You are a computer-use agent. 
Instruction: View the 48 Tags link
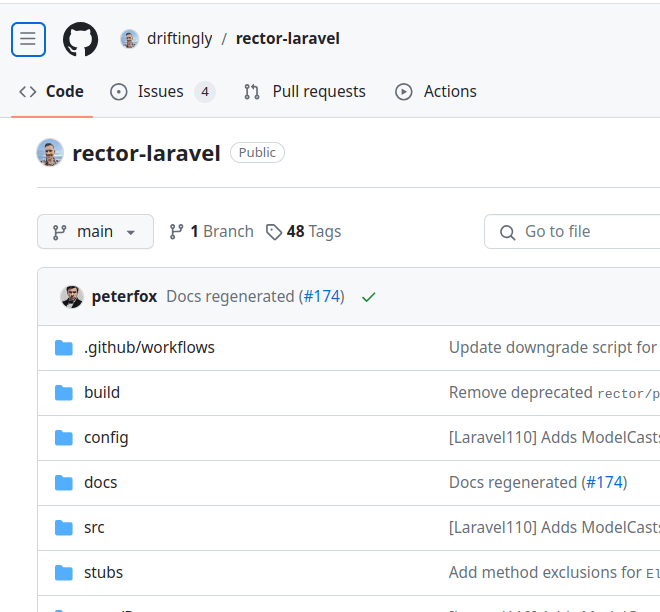(x=303, y=231)
